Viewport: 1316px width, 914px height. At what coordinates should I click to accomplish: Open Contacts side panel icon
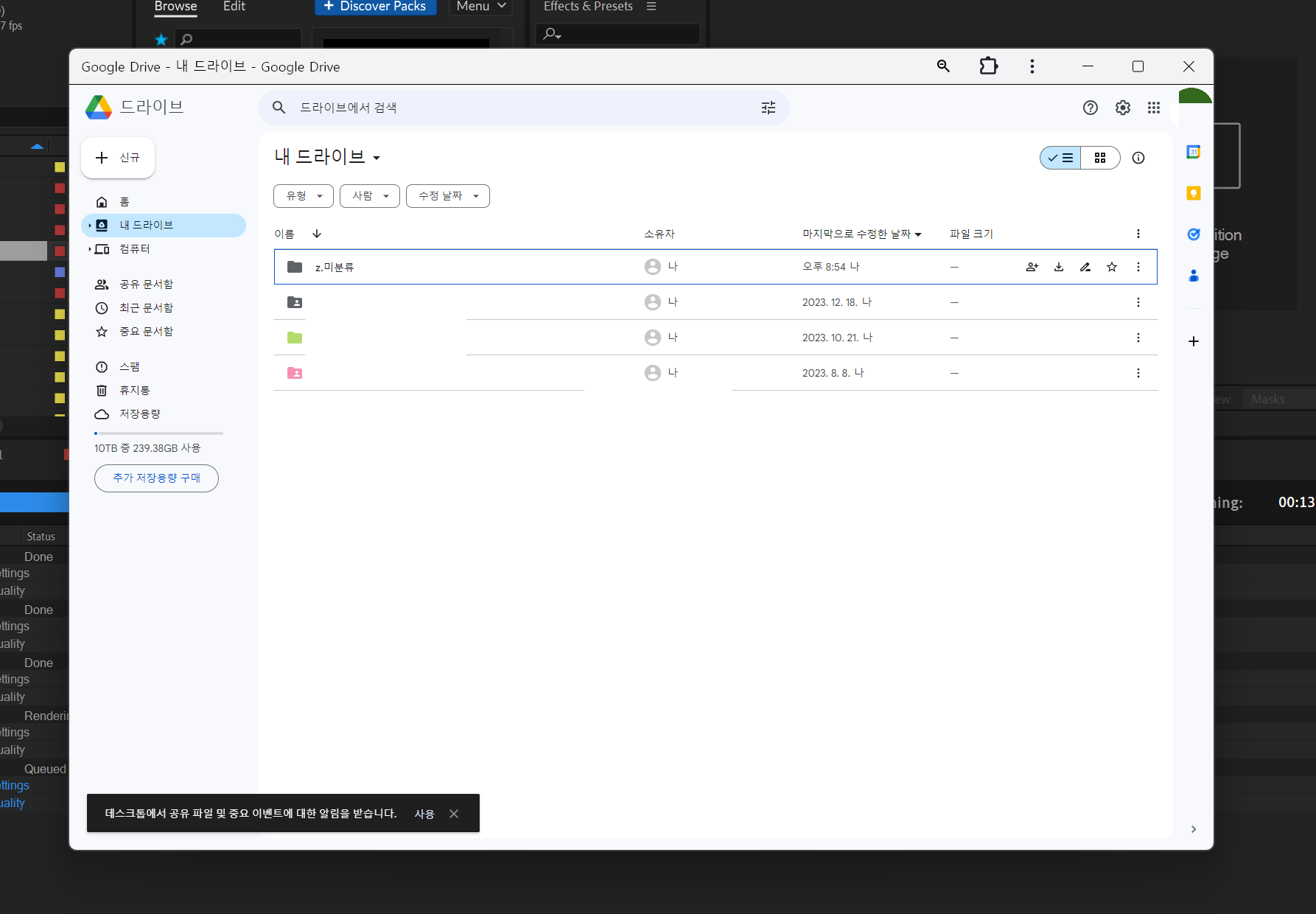click(x=1194, y=276)
